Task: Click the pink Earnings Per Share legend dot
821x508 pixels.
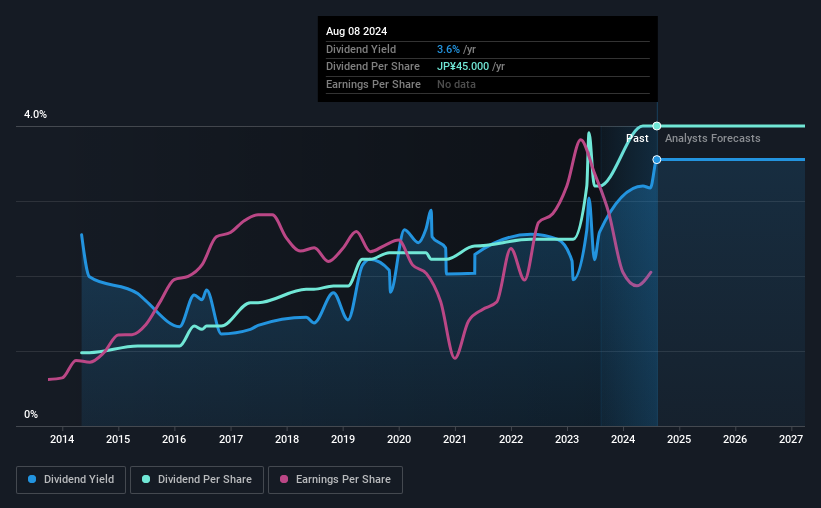Action: pyautogui.click(x=284, y=479)
